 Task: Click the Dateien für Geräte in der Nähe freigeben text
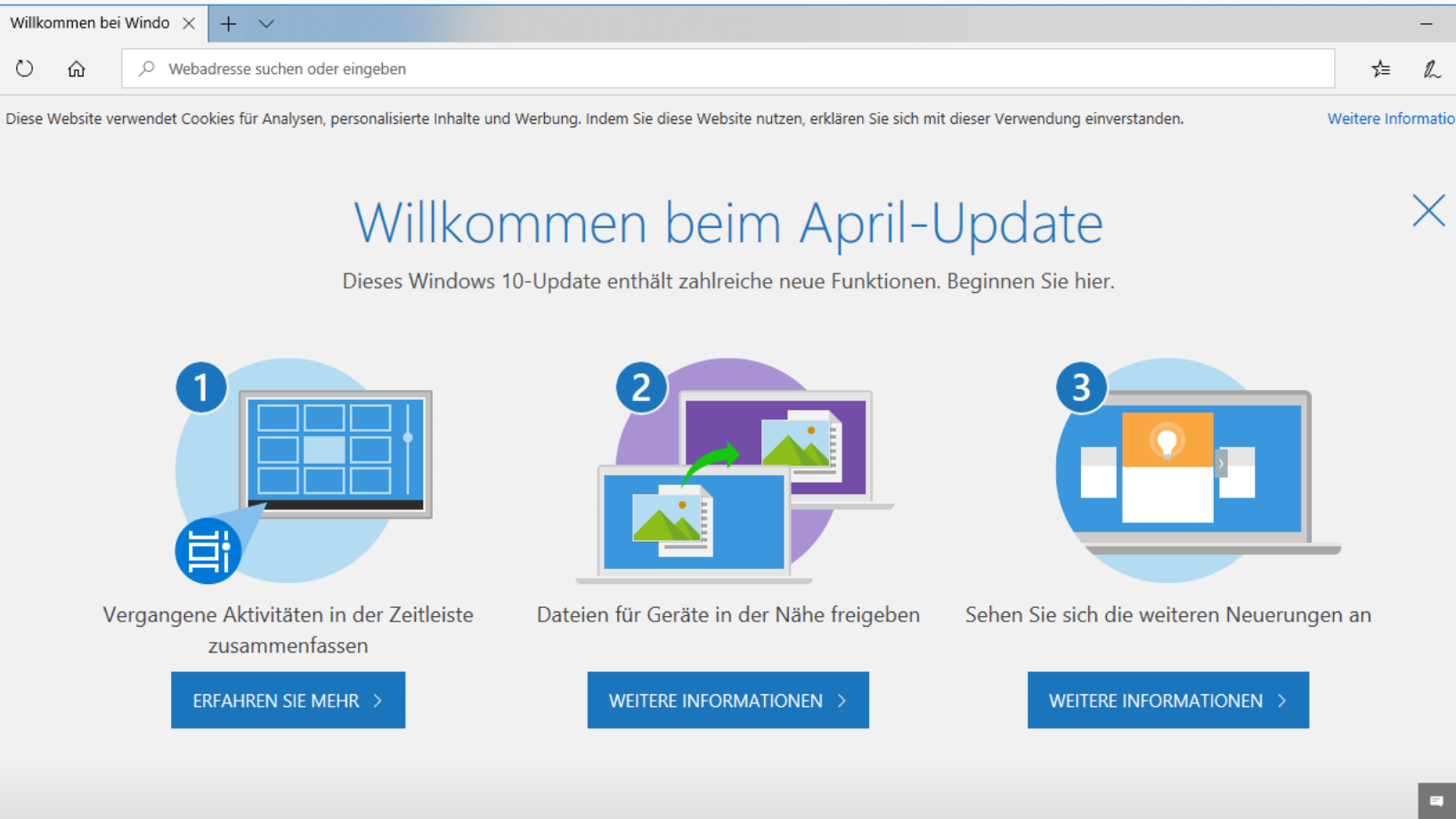point(728,615)
